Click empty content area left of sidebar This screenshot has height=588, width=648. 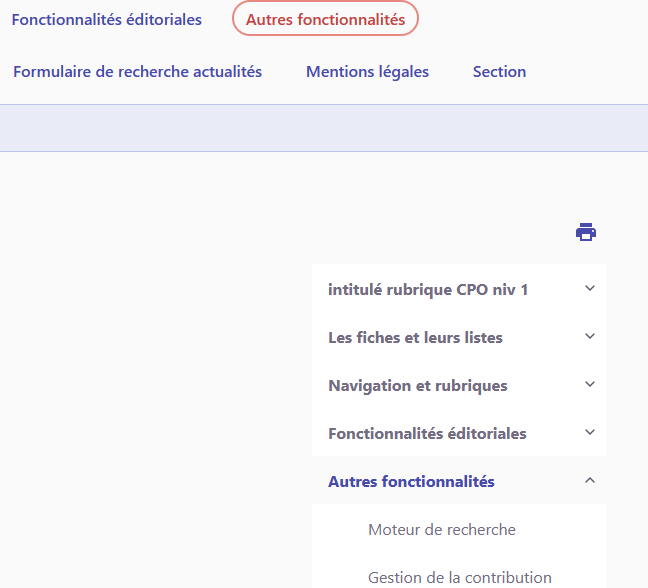point(150,400)
